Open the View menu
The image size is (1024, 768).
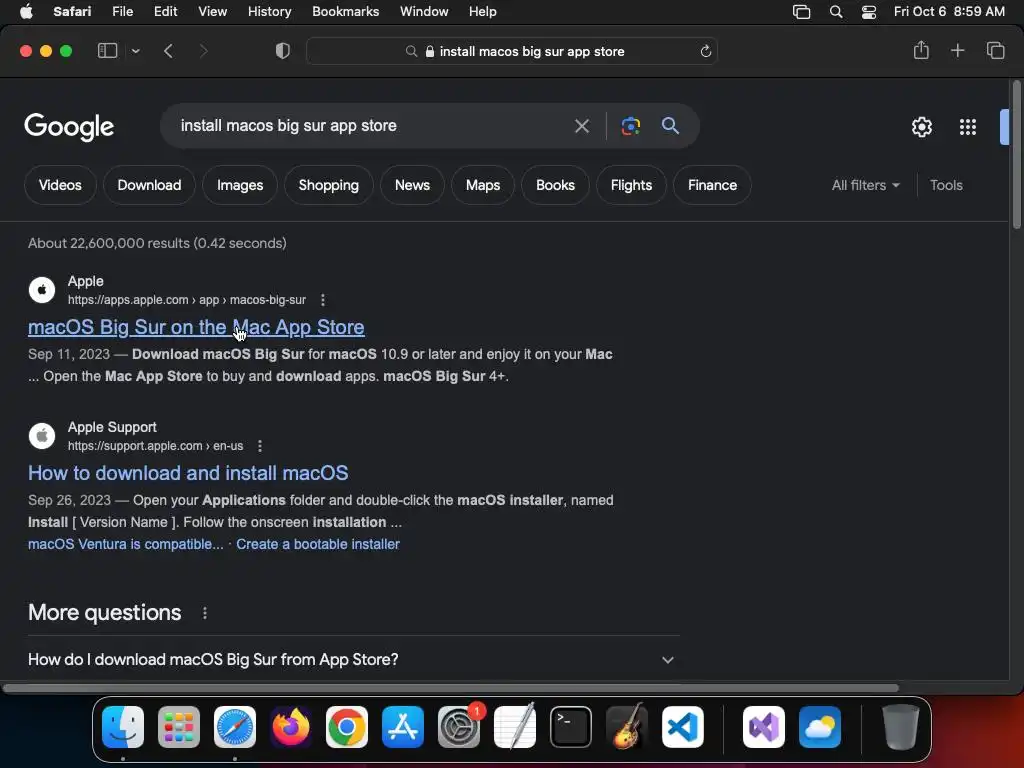tap(212, 12)
